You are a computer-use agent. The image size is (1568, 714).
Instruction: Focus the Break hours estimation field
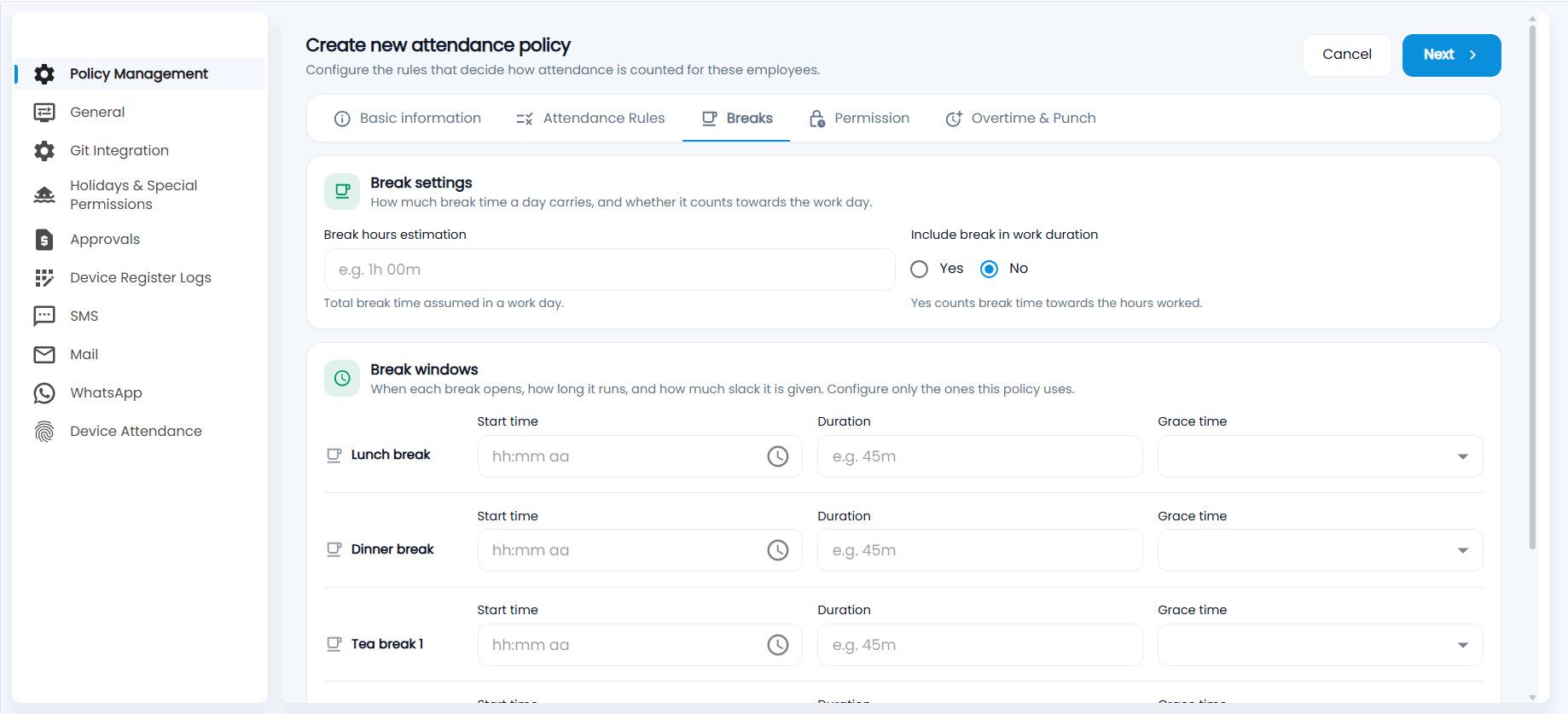tap(609, 270)
